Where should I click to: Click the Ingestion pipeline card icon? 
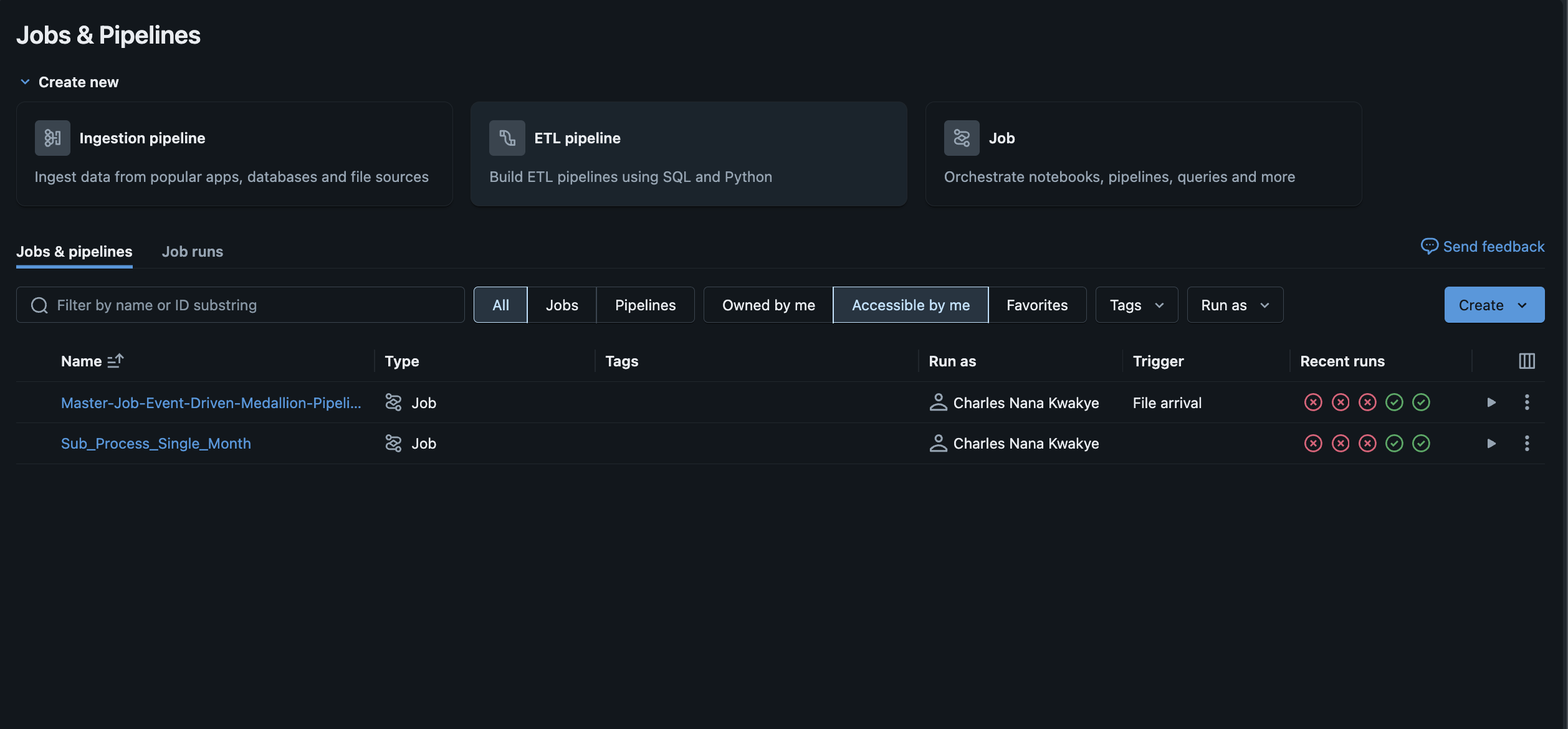coord(52,138)
